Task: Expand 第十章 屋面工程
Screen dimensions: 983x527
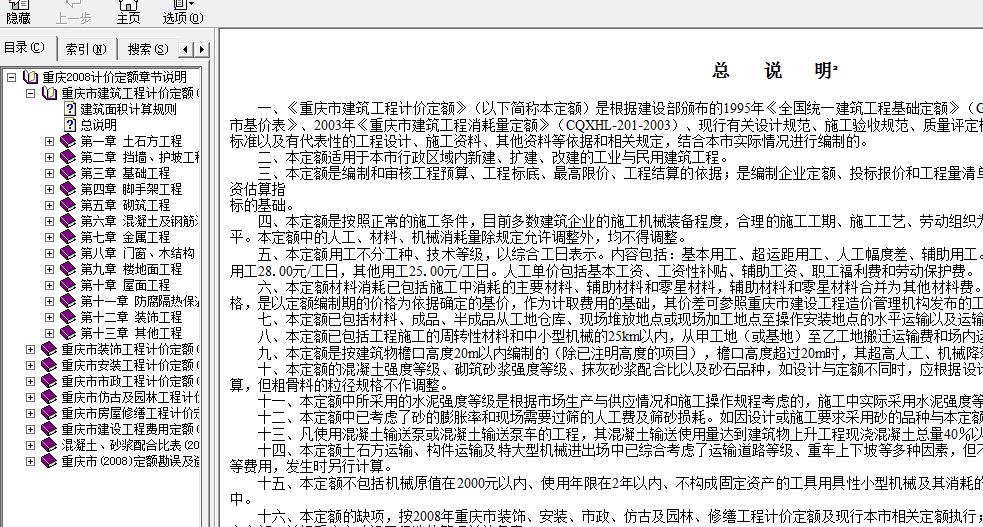Action: (49, 285)
